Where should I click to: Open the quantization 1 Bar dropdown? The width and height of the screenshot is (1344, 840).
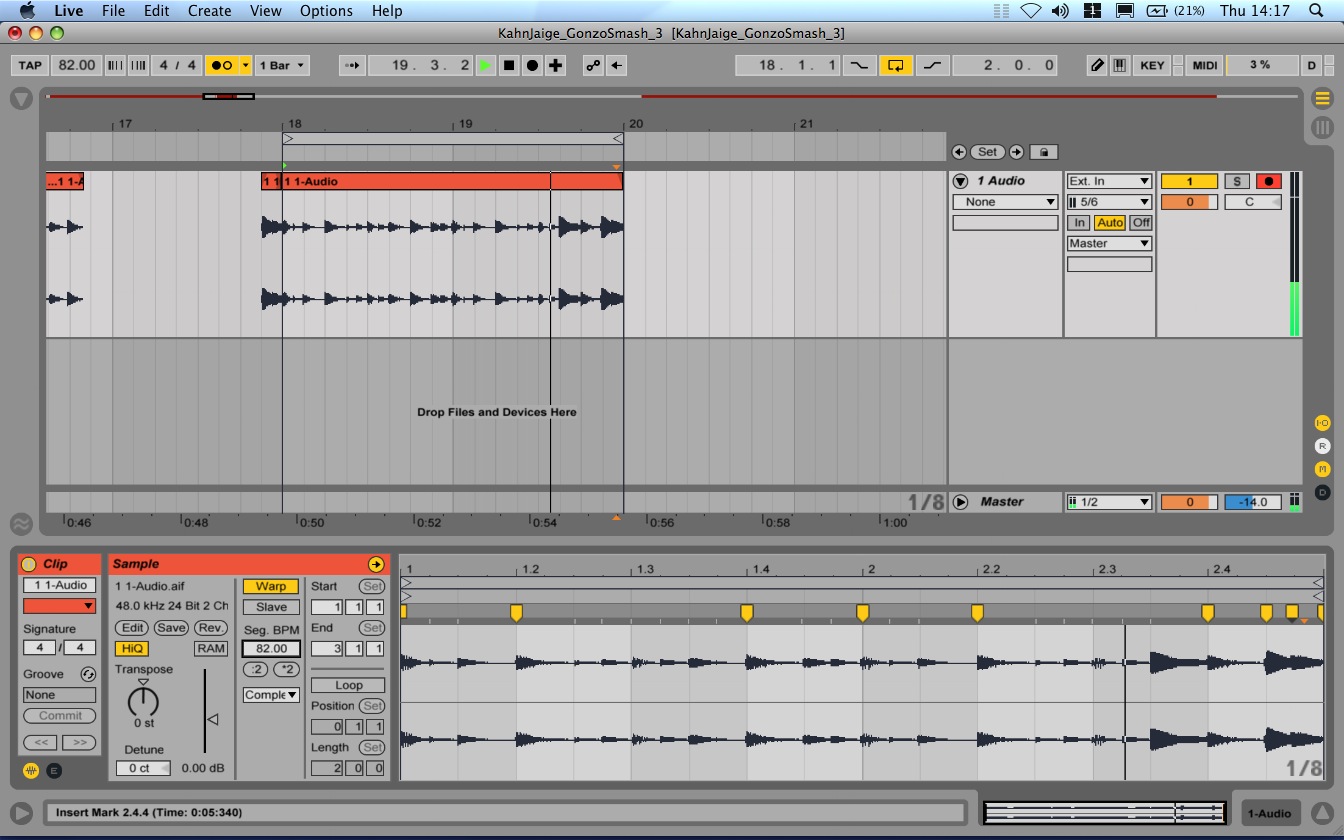click(x=282, y=65)
